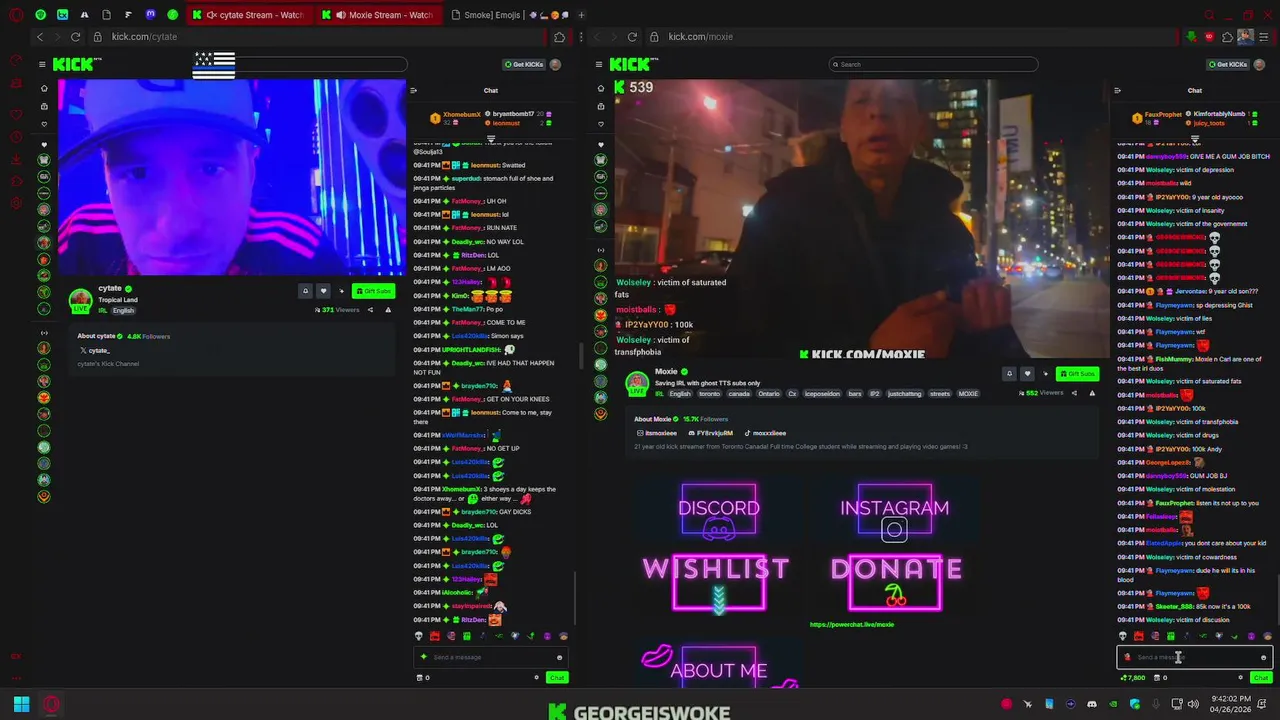The image size is (1280, 720).
Task: Click report warning icon on Moxie channel
Action: pos(1092,393)
